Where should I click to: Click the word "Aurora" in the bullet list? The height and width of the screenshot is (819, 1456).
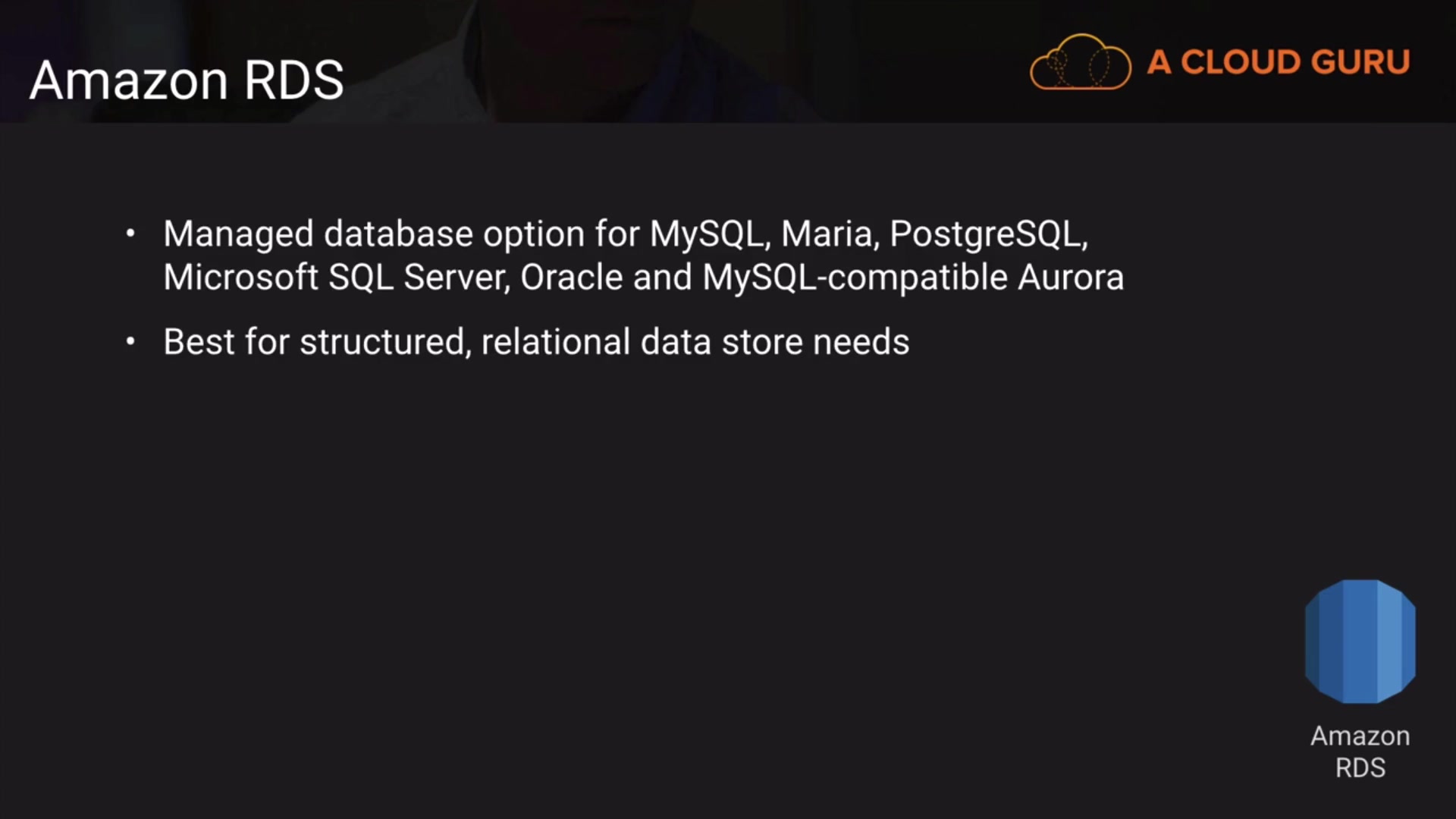(1070, 277)
